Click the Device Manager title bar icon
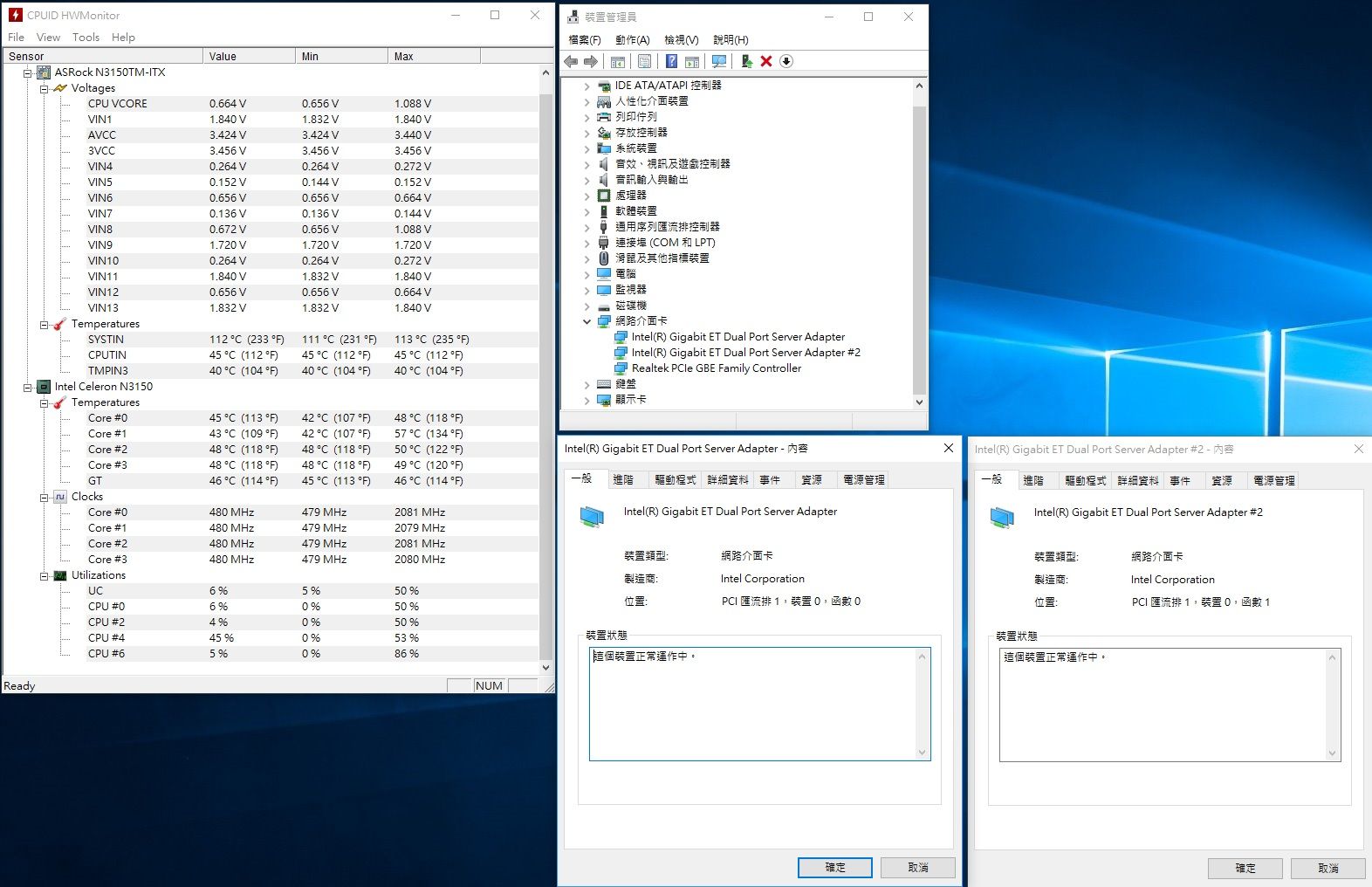The width and height of the screenshot is (1372, 887). (x=573, y=17)
